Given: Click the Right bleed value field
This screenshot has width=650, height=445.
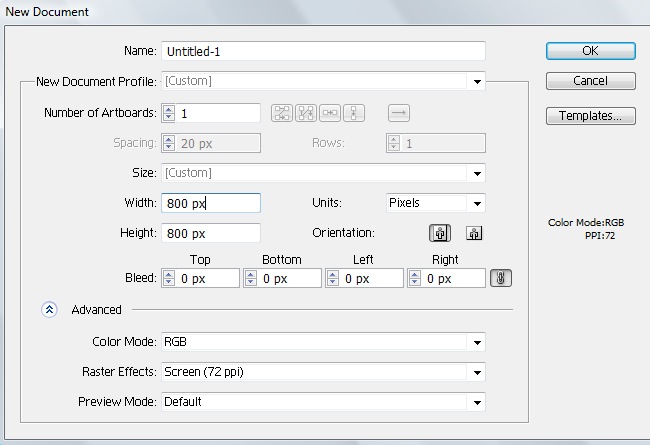Looking at the screenshot, I should click(454, 278).
